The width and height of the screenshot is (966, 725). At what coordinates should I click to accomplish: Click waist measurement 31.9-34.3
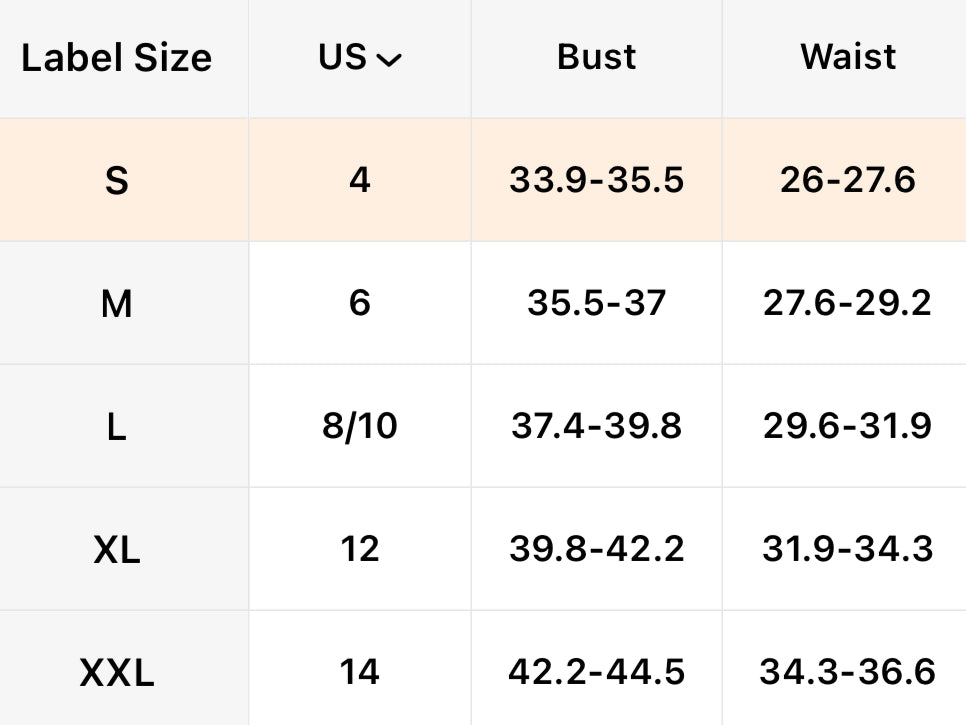coord(847,550)
